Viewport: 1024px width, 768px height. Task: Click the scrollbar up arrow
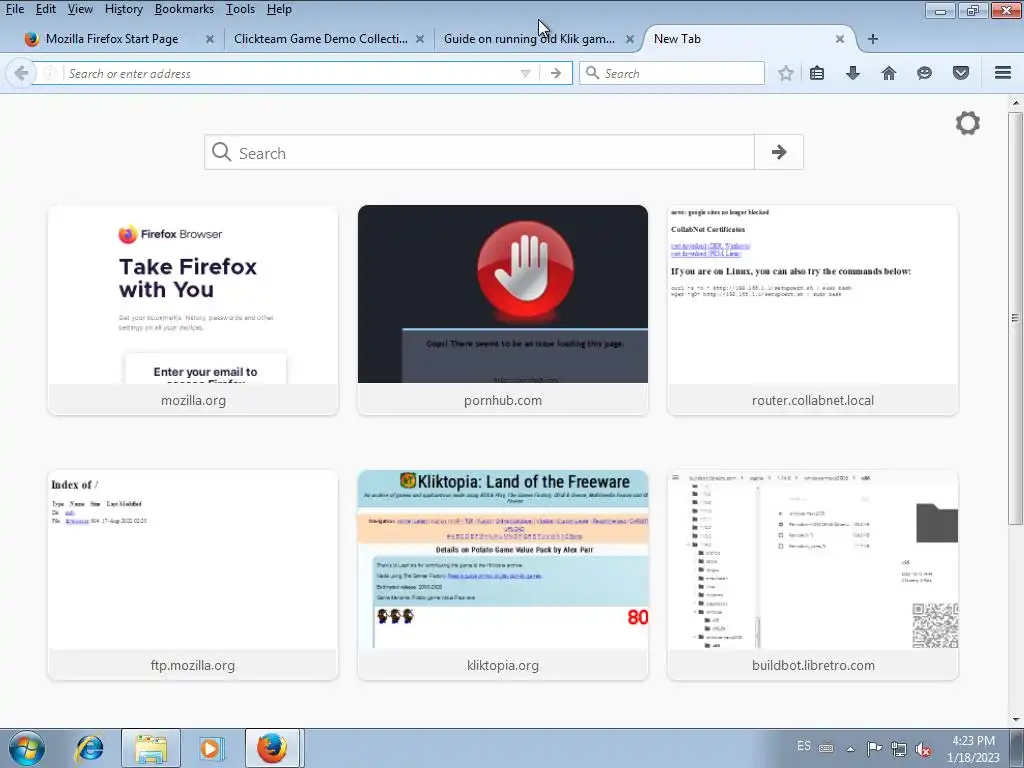pos(1016,103)
